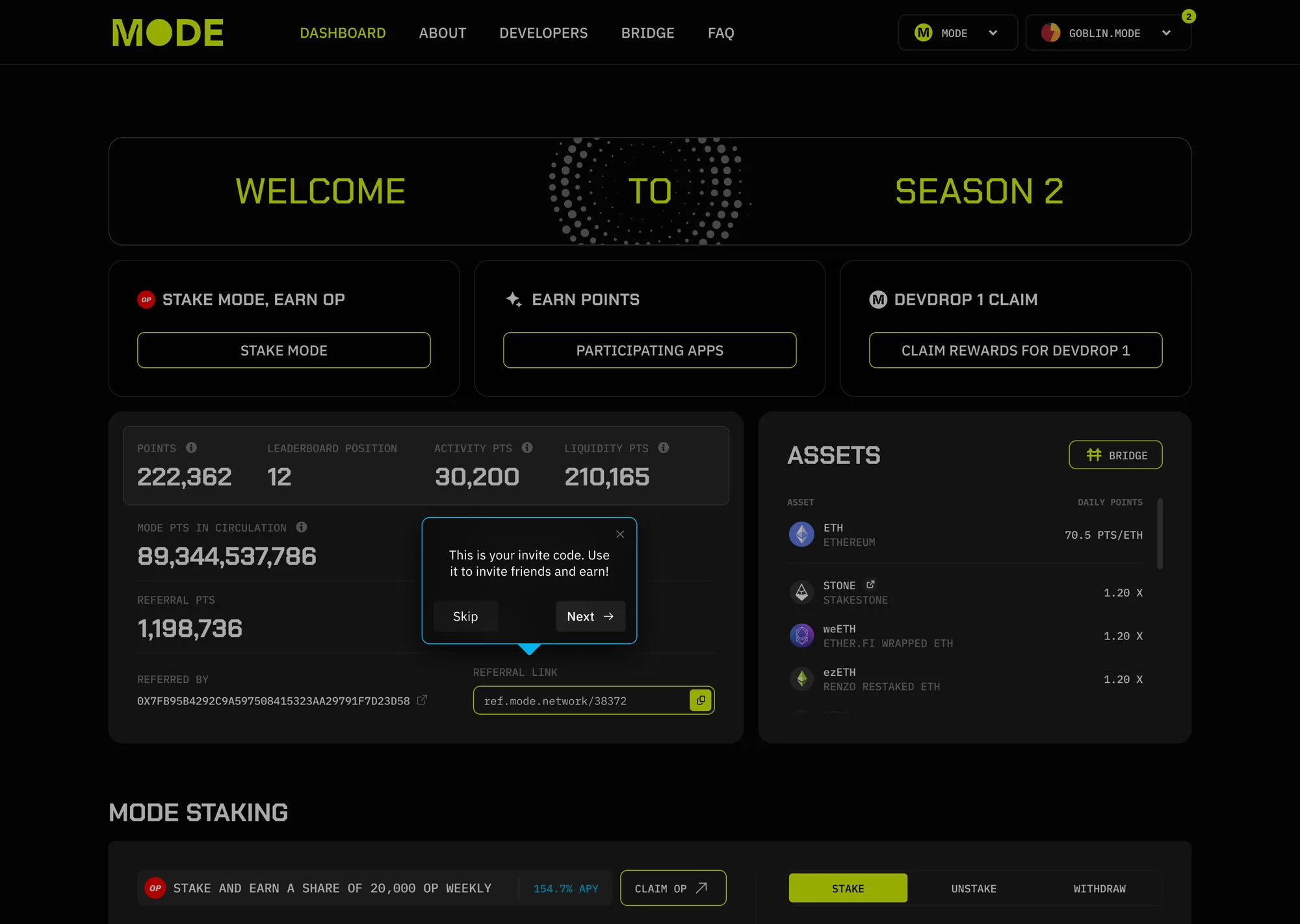Image resolution: width=1300 pixels, height=924 pixels.
Task: Go to the About page
Action: pos(443,33)
